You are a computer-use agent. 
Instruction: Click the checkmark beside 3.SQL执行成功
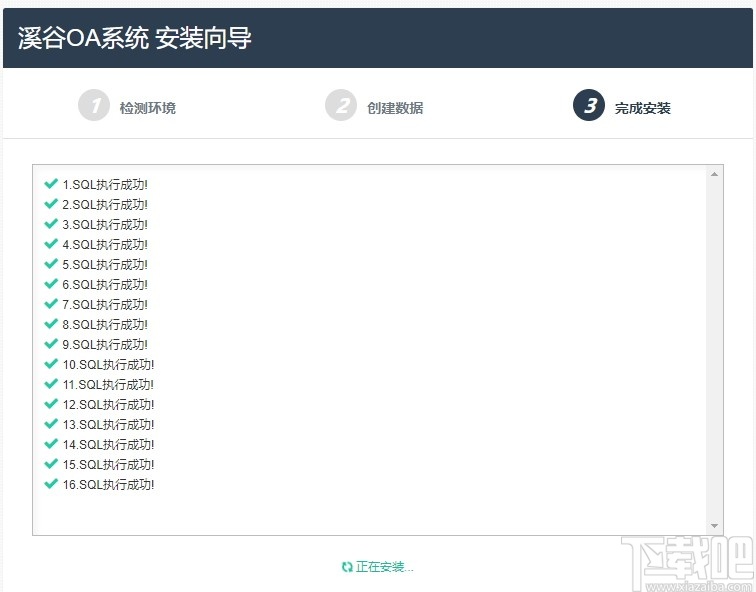[x=51, y=224]
